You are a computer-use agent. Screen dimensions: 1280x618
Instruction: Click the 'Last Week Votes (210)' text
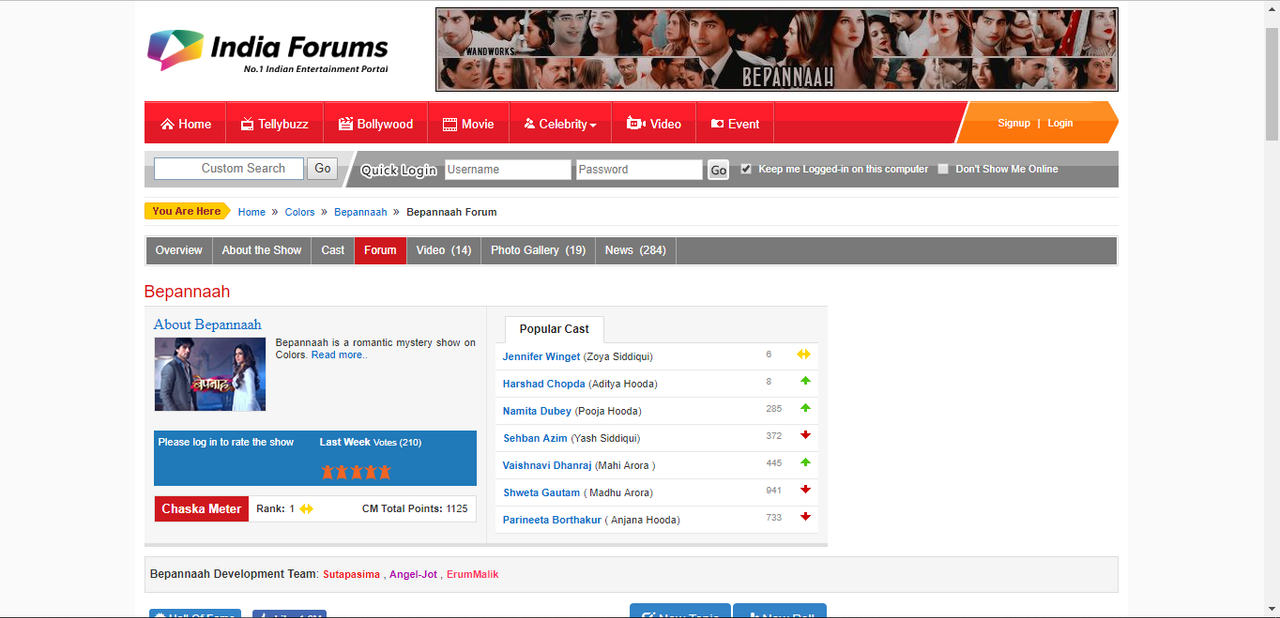pyautogui.click(x=370, y=442)
